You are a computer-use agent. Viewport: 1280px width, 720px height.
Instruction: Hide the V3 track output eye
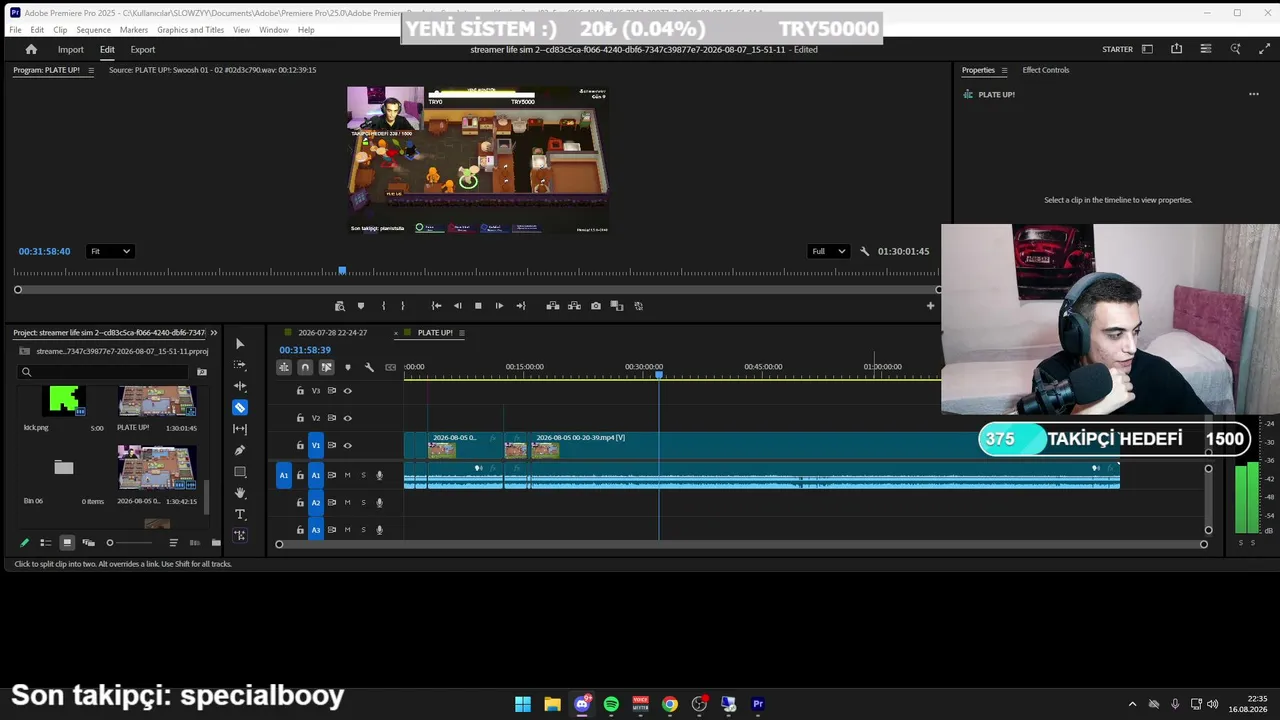click(x=348, y=391)
